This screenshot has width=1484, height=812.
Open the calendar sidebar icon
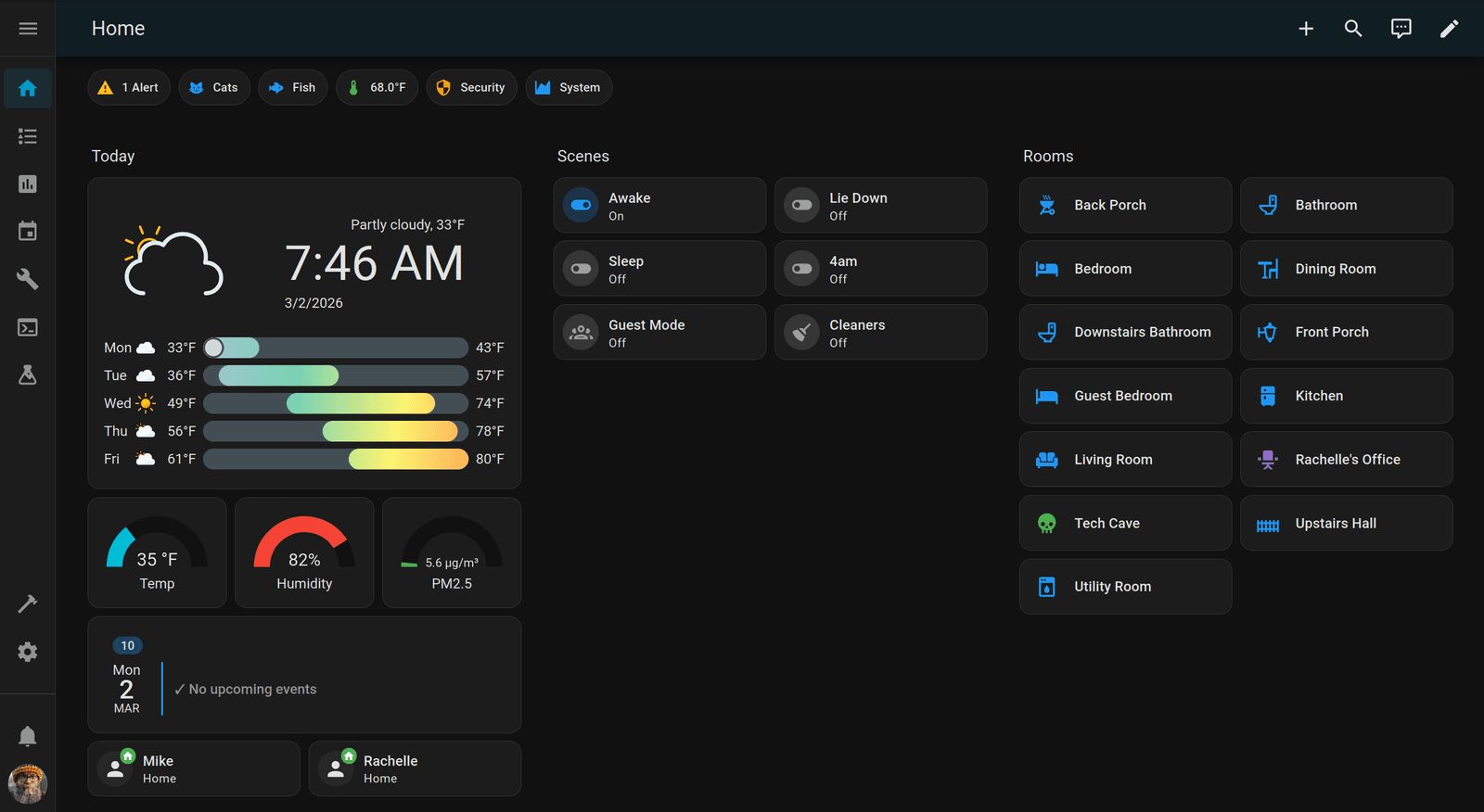click(x=28, y=232)
